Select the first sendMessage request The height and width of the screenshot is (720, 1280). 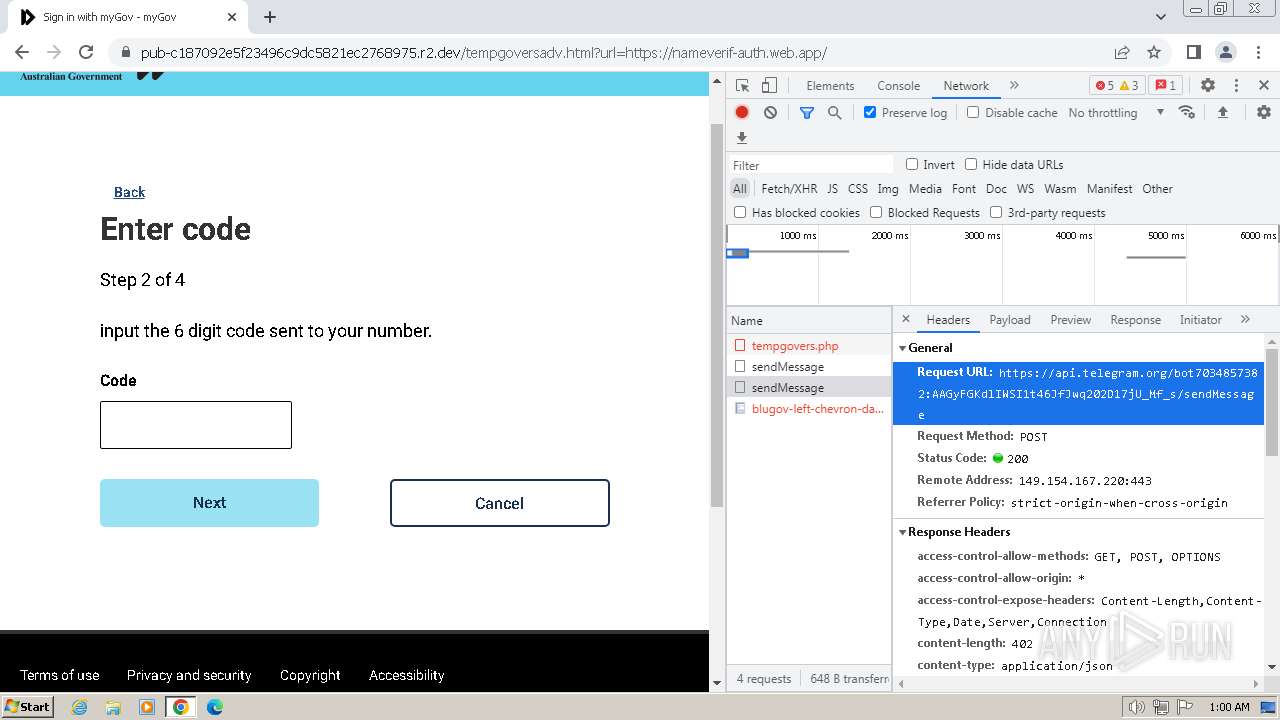point(809,367)
